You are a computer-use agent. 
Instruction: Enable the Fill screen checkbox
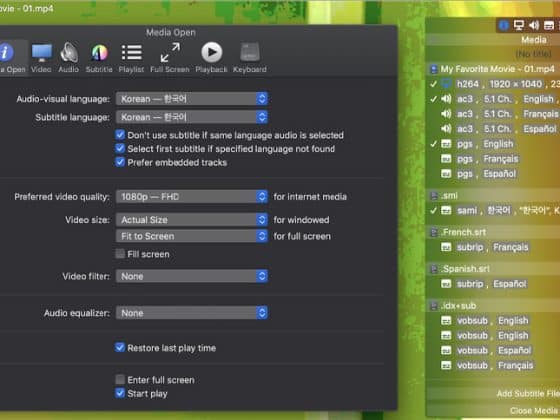(120, 254)
